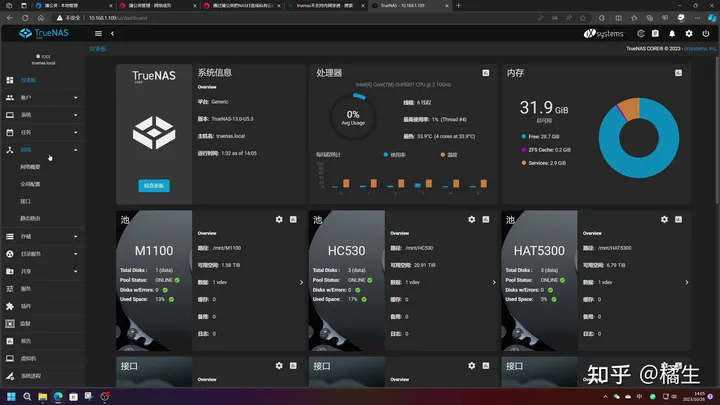Open the 仪表板 dashboard sidebar icon
The image size is (720, 405).
10,80
